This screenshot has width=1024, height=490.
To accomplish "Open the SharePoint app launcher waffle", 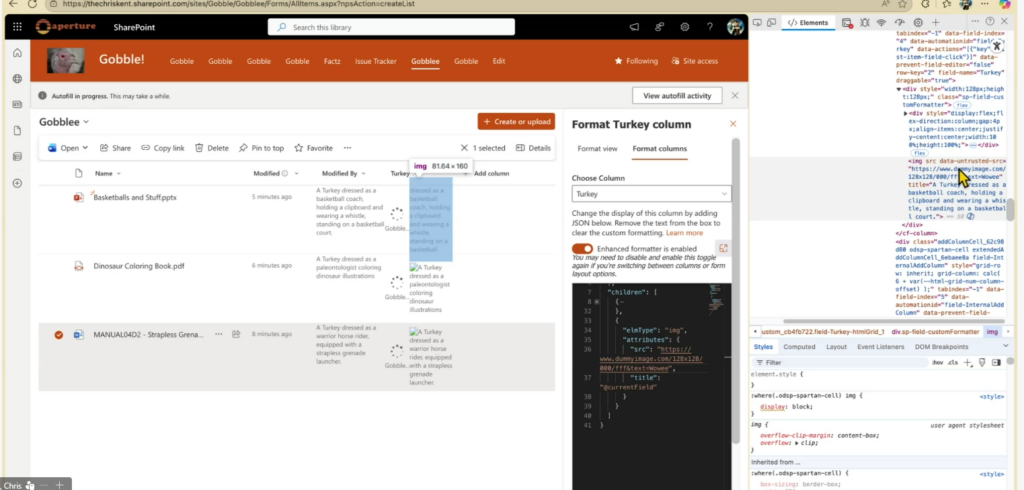I will coord(18,26).
